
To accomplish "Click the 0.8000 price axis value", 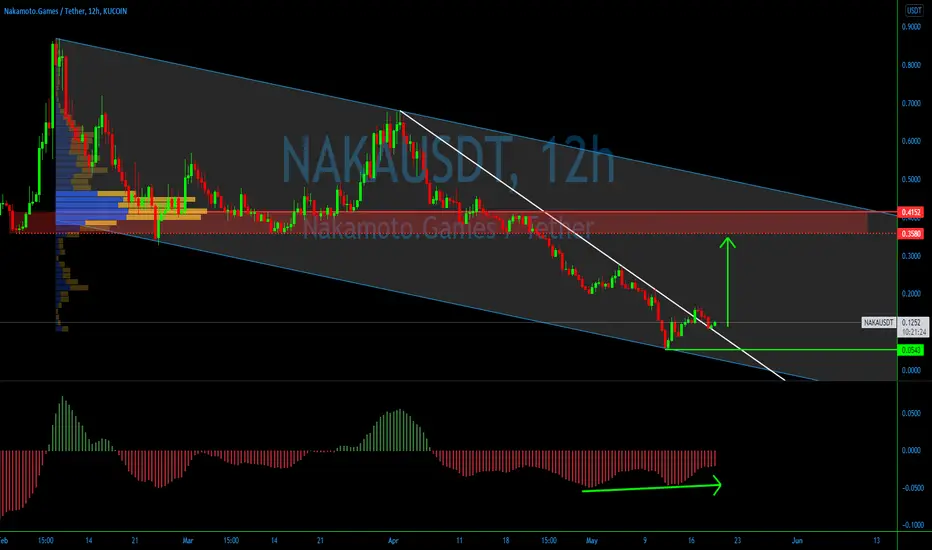I will 911,65.
